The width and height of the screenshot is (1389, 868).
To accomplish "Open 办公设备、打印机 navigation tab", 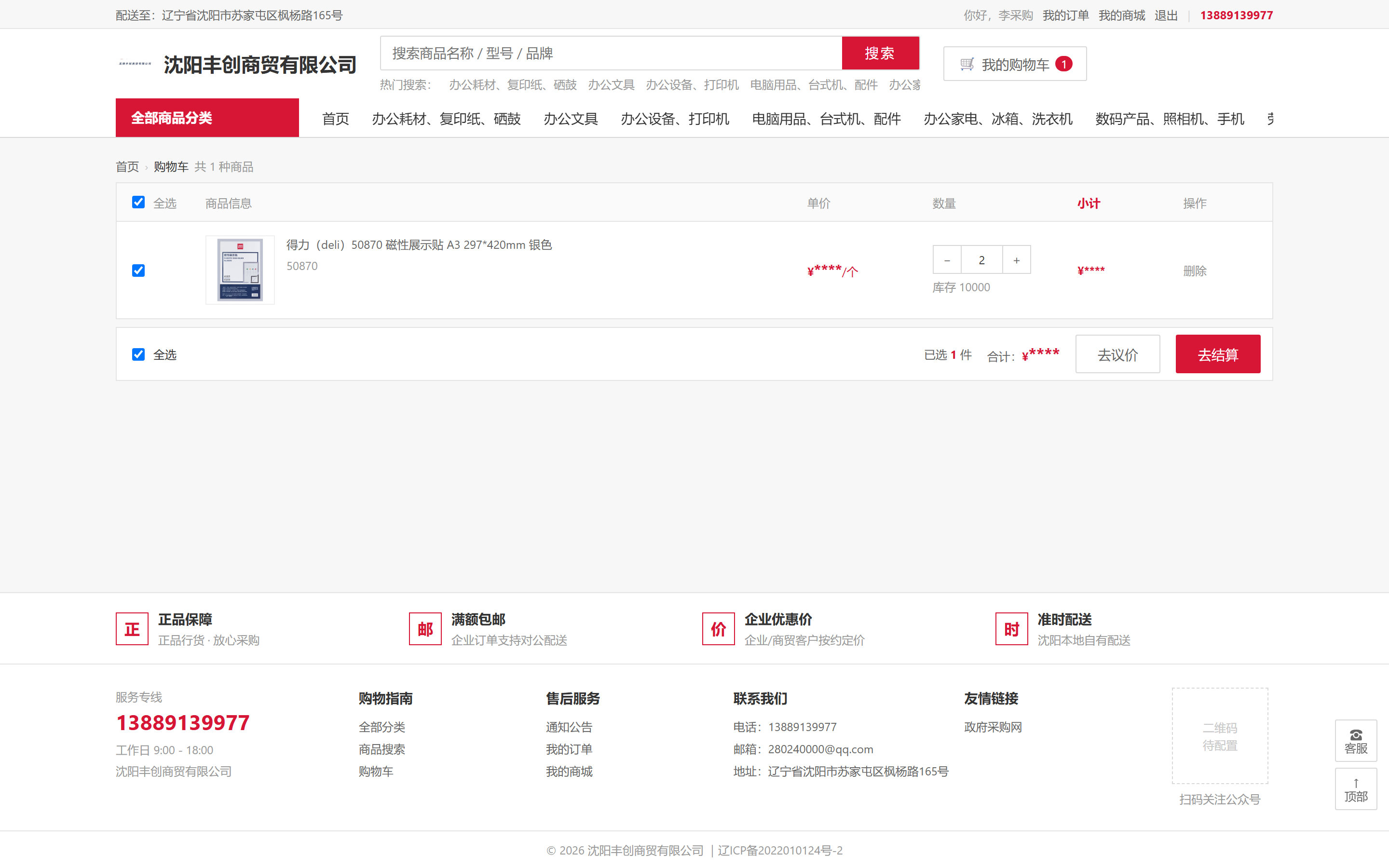I will tap(675, 119).
